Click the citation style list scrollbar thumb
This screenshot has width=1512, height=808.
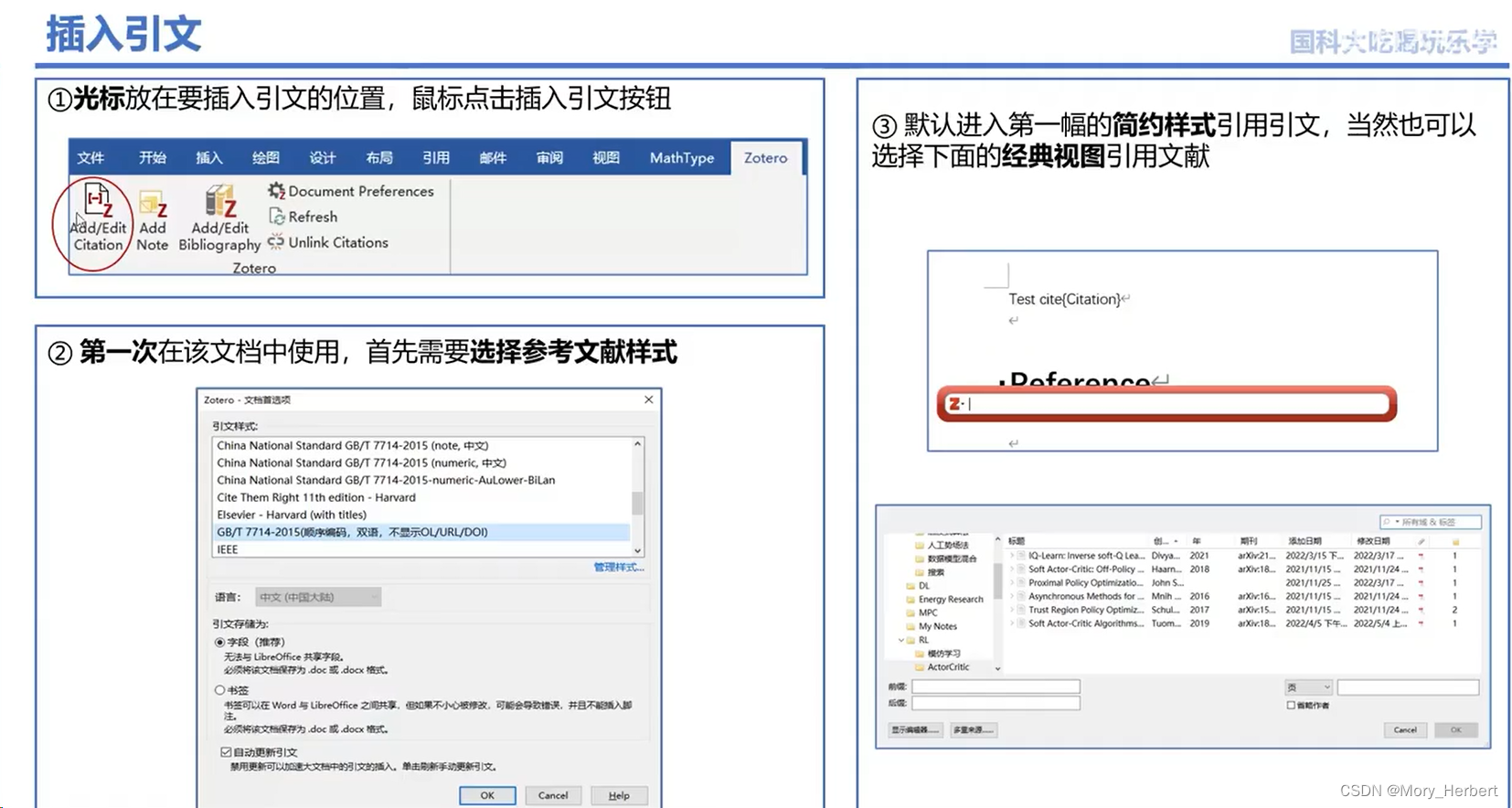point(637,504)
